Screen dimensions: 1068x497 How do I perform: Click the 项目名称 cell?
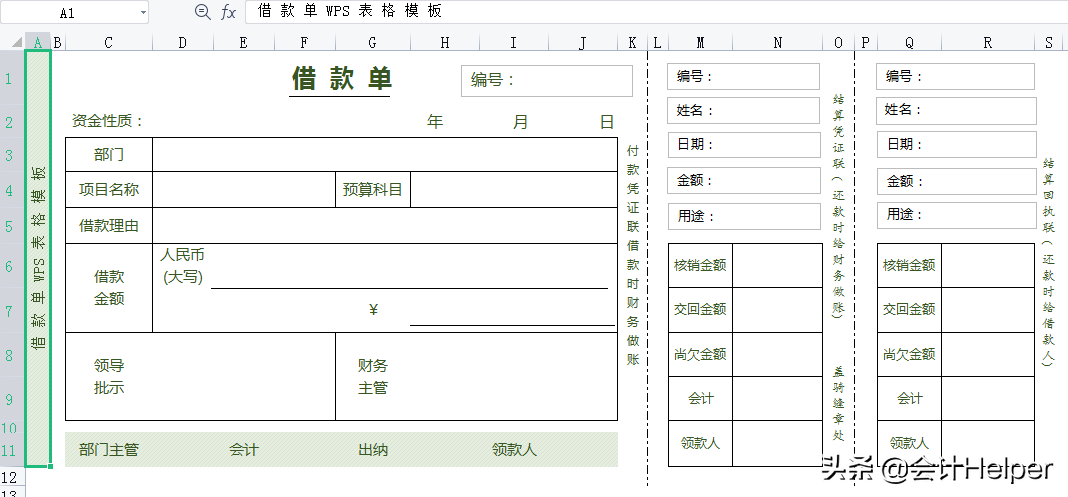point(109,189)
